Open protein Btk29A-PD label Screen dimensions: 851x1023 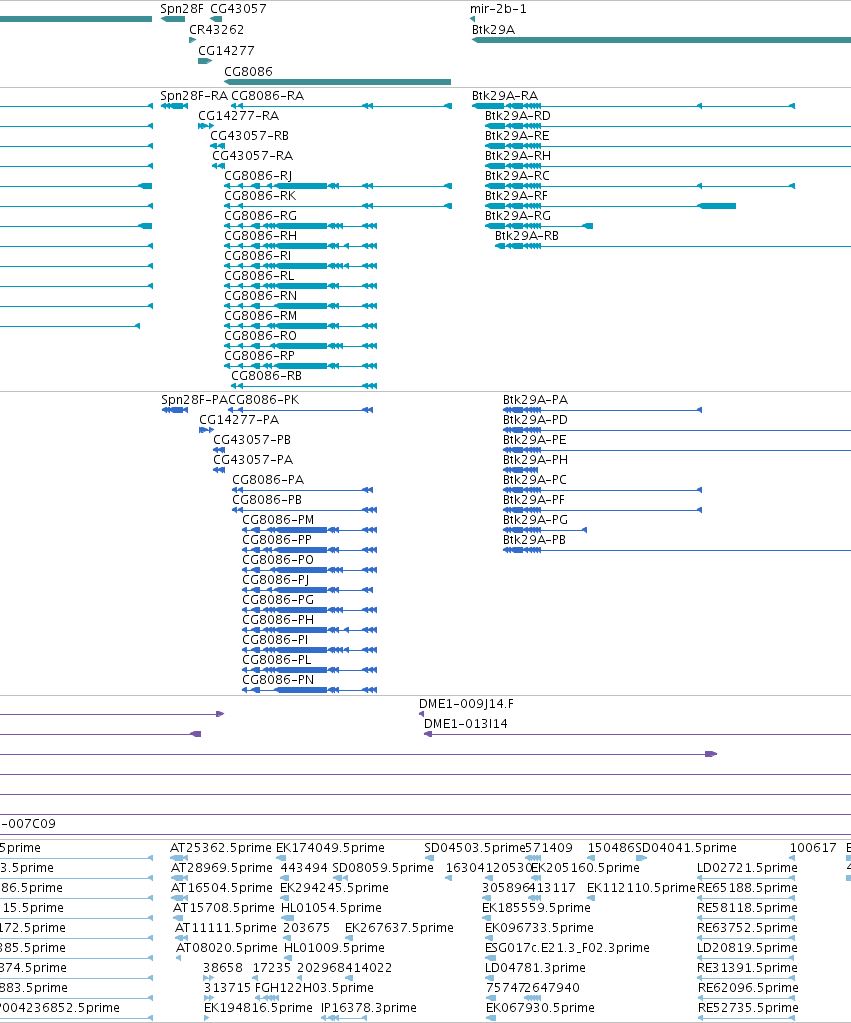click(x=535, y=420)
